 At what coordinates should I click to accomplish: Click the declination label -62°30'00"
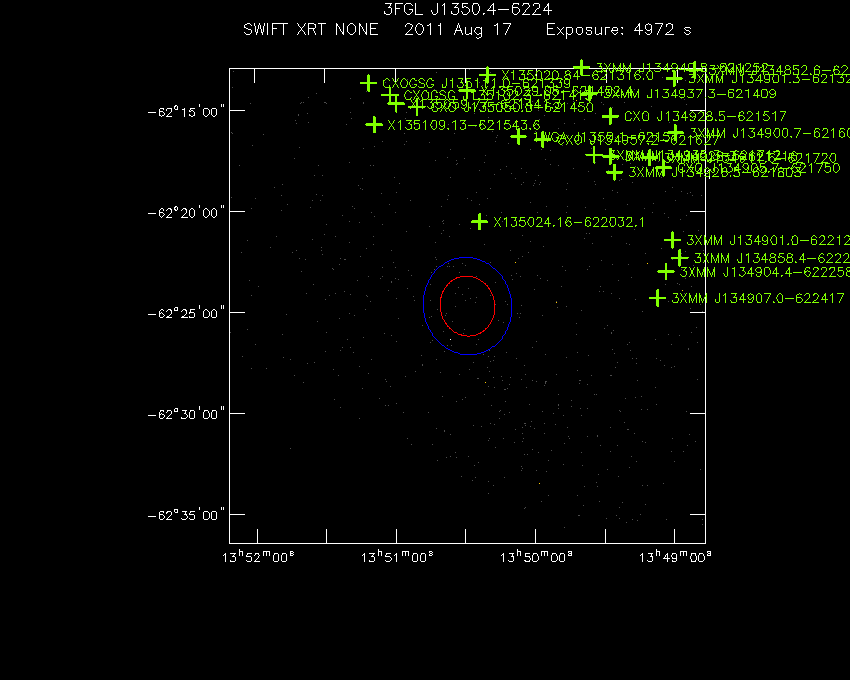(x=186, y=414)
